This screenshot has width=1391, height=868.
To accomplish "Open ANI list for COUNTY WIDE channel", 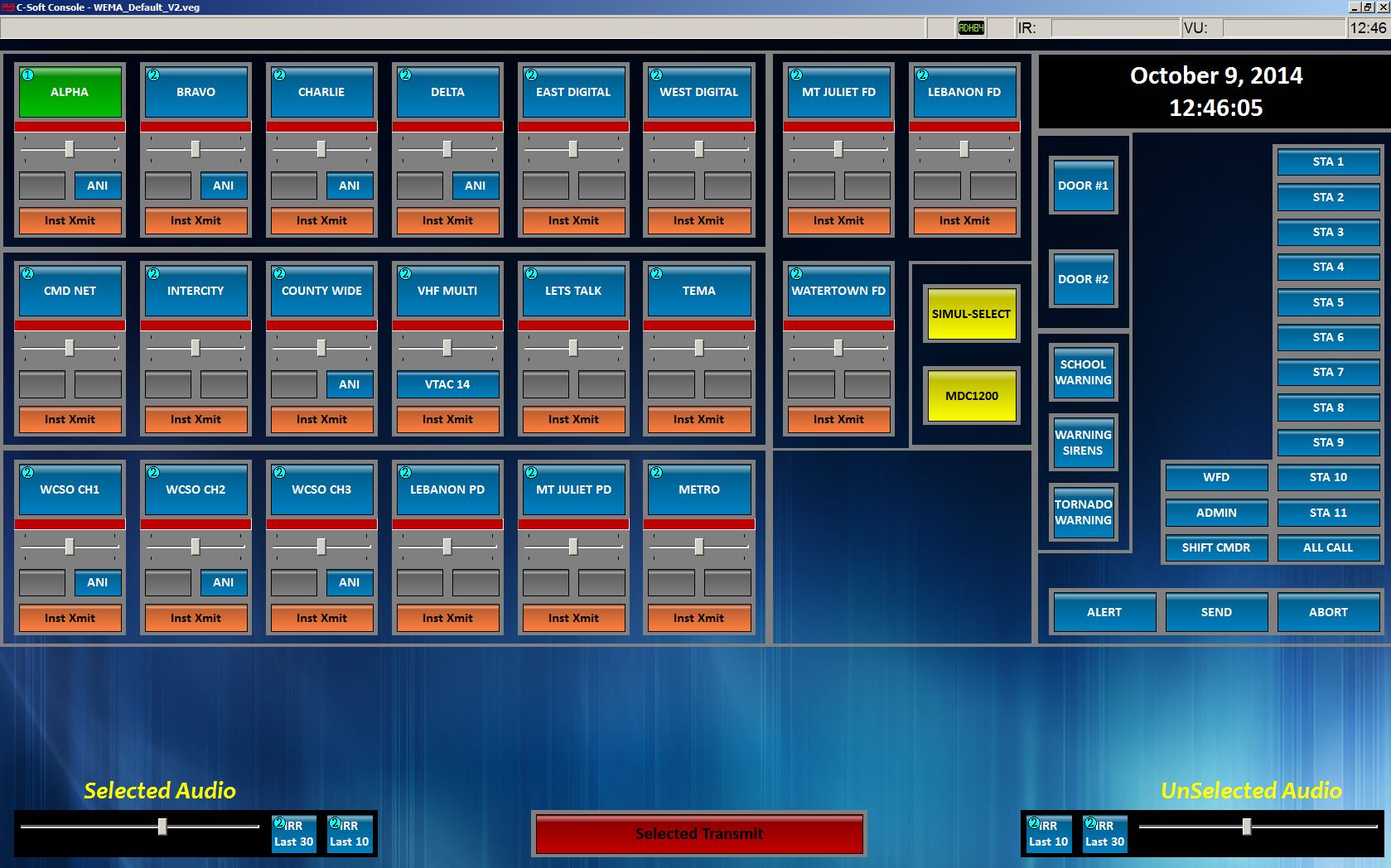I will [349, 384].
